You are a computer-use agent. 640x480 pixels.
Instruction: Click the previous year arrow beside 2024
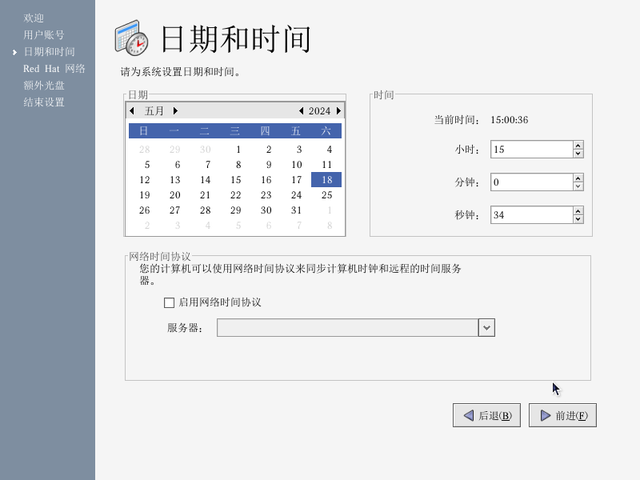coord(301,111)
